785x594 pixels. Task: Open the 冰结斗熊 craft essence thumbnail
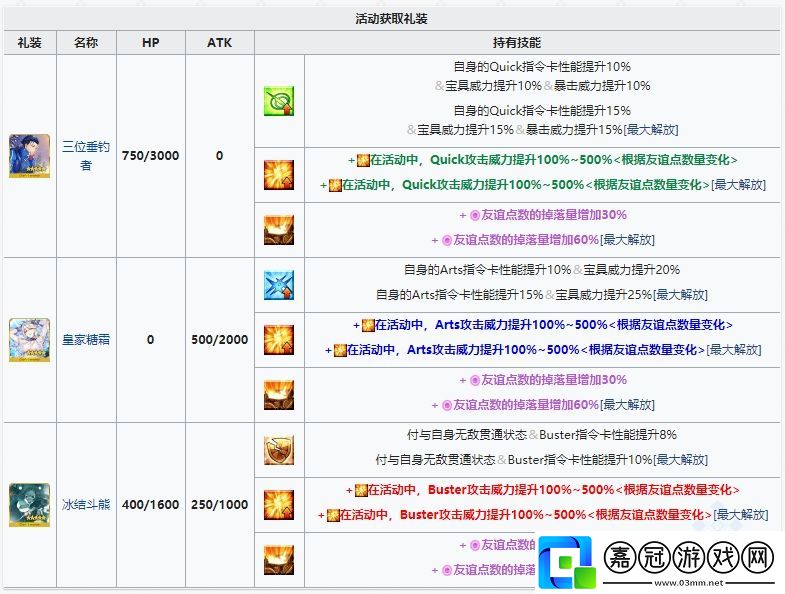[30, 505]
